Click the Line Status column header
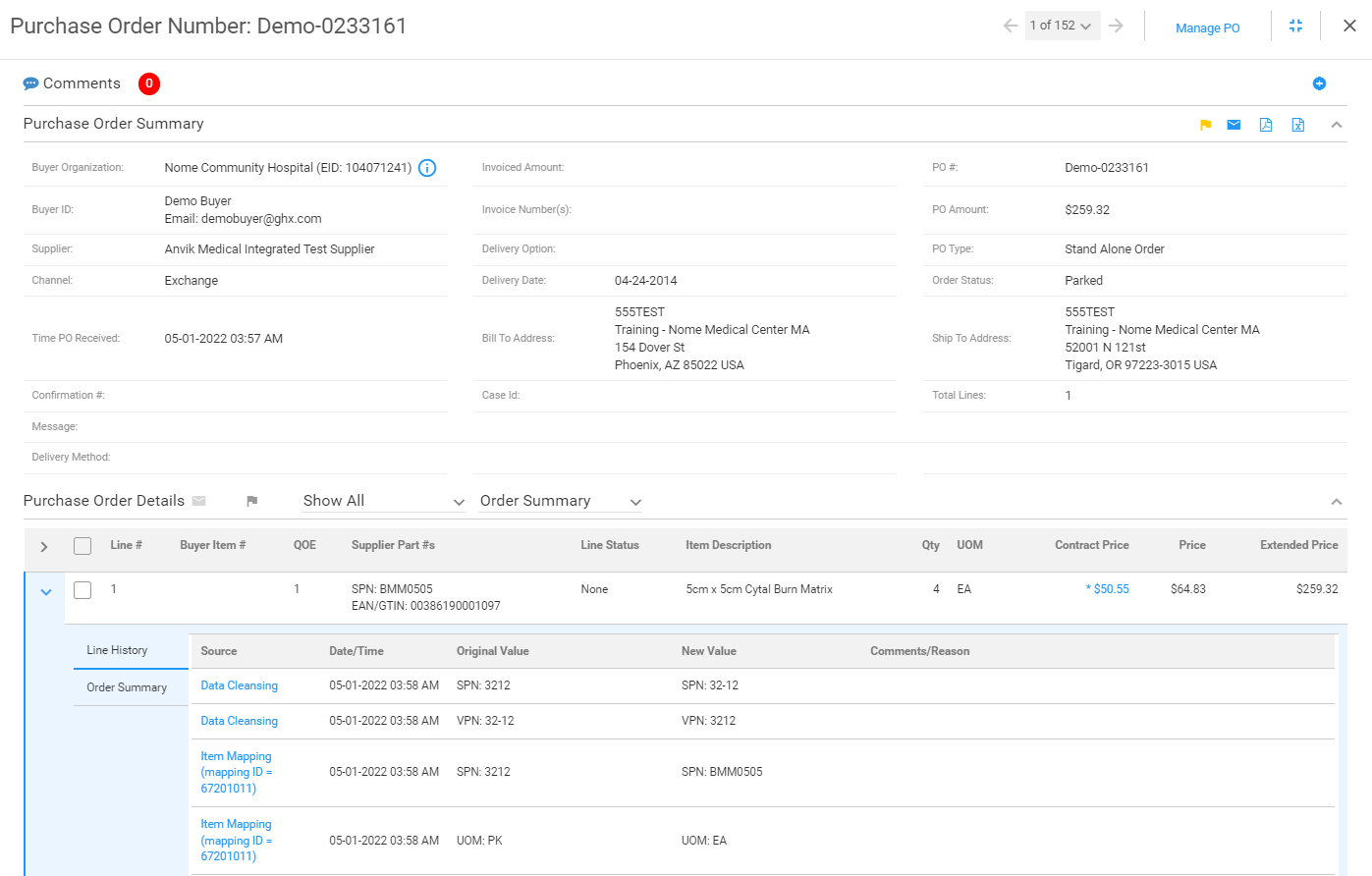The image size is (1372, 876). (x=610, y=545)
